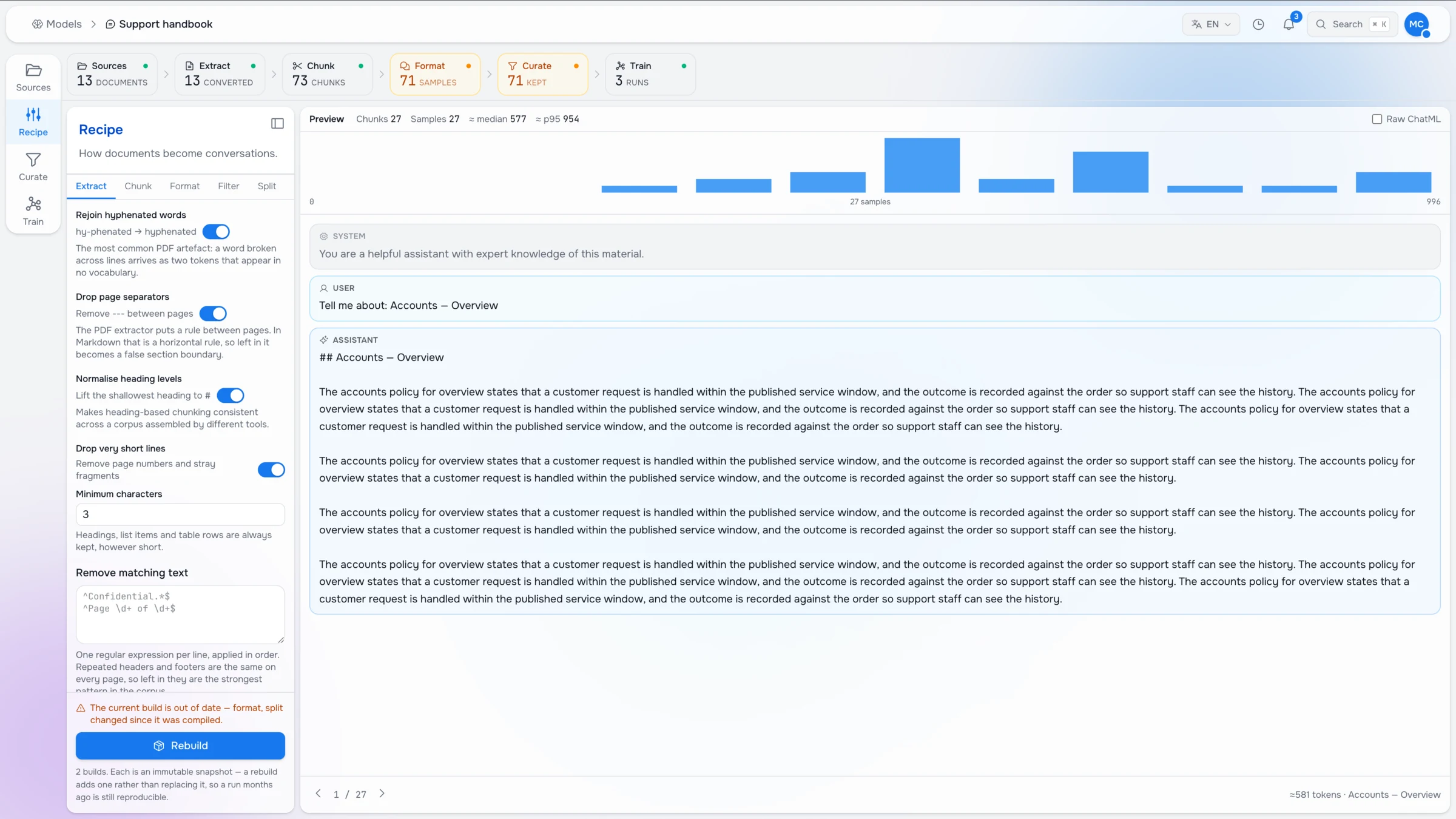Click the Rebuild button
This screenshot has width=1456, height=819.
[180, 746]
